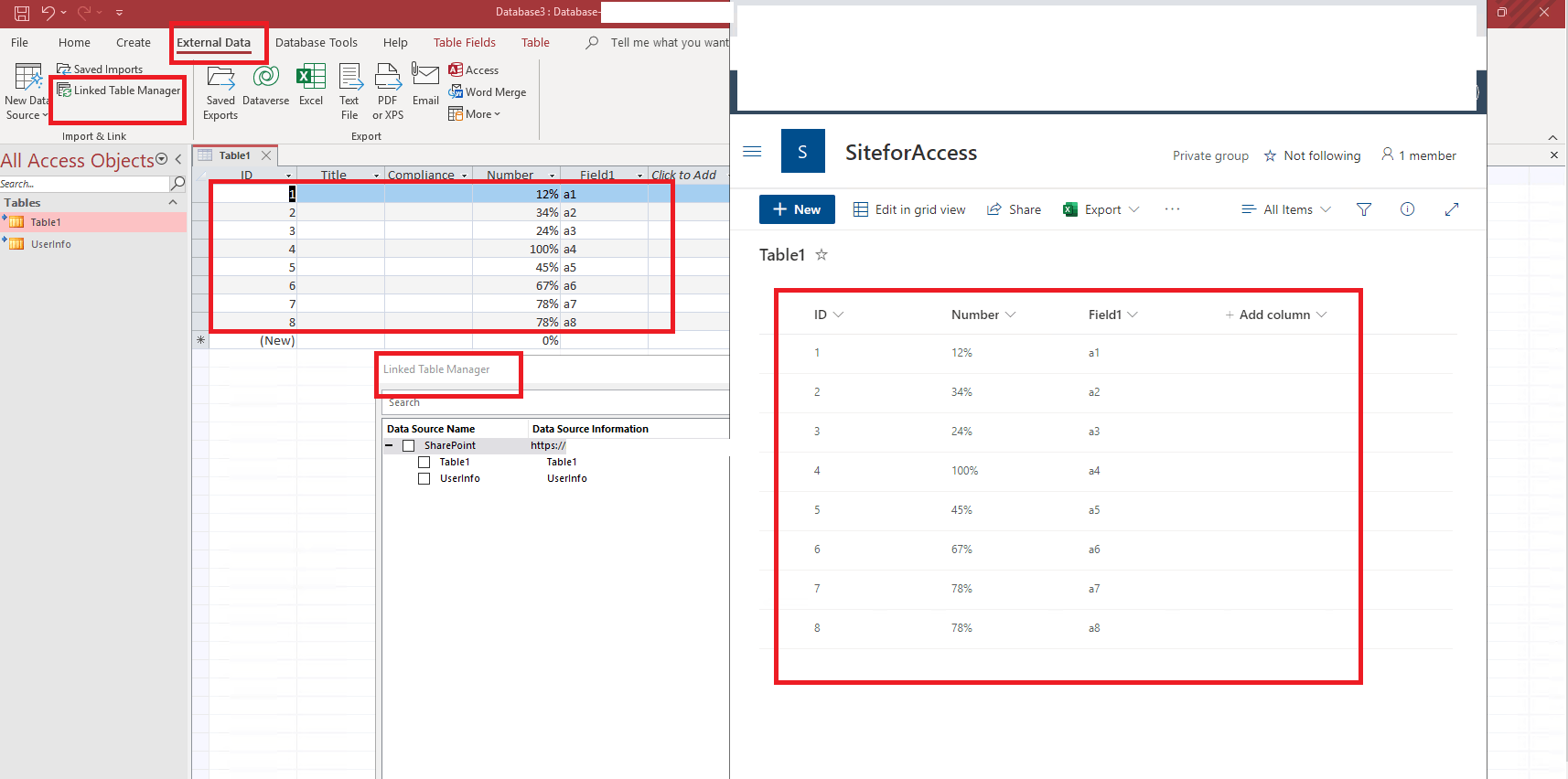The width and height of the screenshot is (1568, 779).
Task: Click the 100% cell in the Access table
Action: pyautogui.click(x=516, y=249)
